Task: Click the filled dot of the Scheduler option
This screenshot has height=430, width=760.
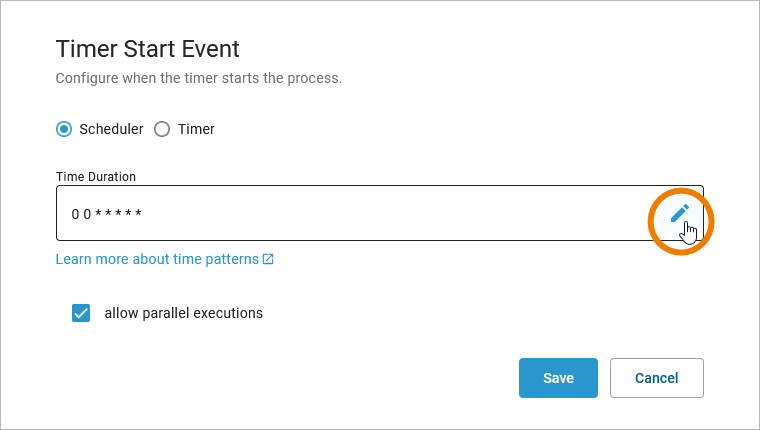Action: 64,129
